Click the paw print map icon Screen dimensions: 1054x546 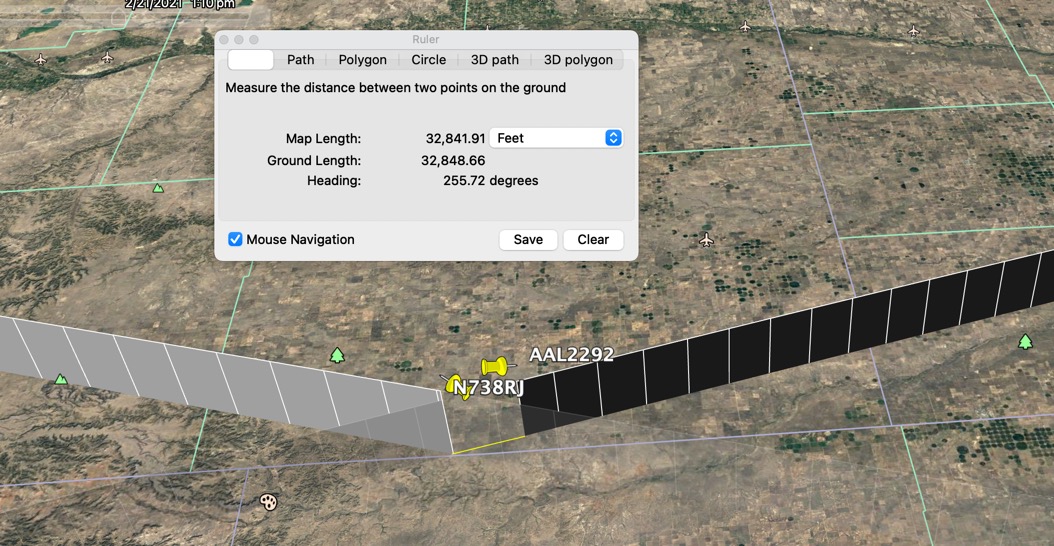pyautogui.click(x=268, y=502)
